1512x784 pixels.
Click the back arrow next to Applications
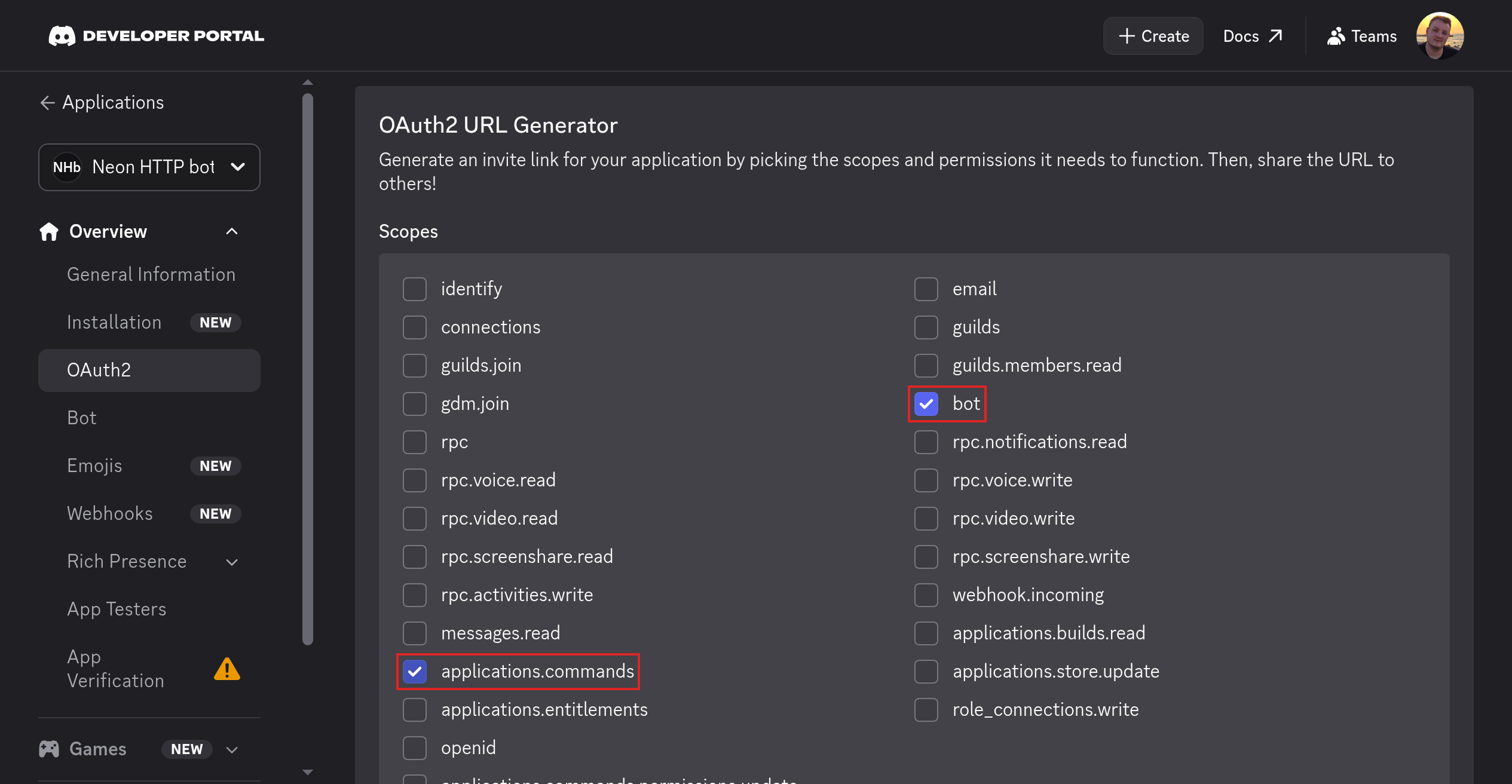point(47,103)
